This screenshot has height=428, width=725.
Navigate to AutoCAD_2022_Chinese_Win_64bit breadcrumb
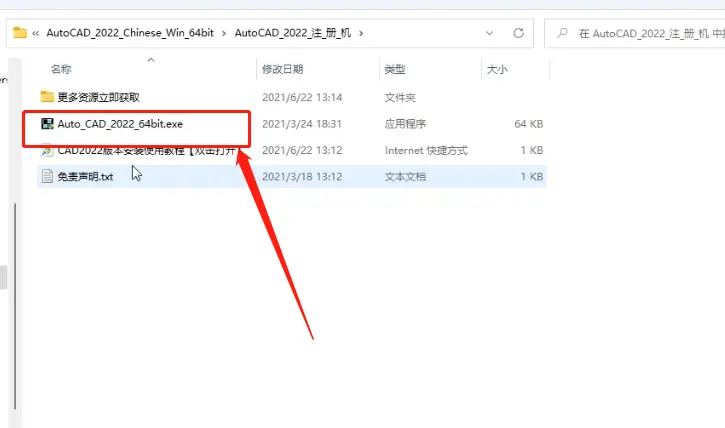pos(130,33)
